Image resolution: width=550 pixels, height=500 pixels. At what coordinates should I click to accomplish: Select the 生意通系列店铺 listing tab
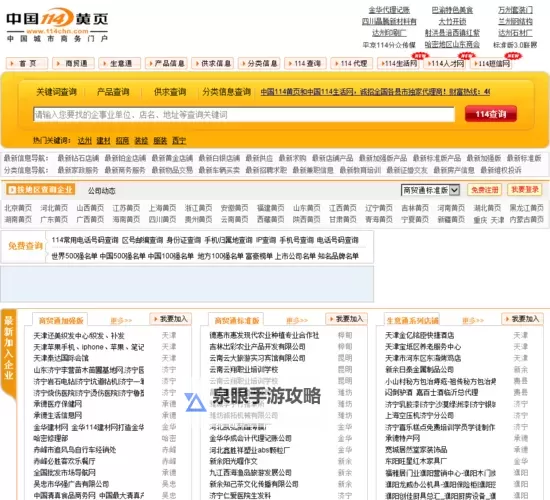412,320
